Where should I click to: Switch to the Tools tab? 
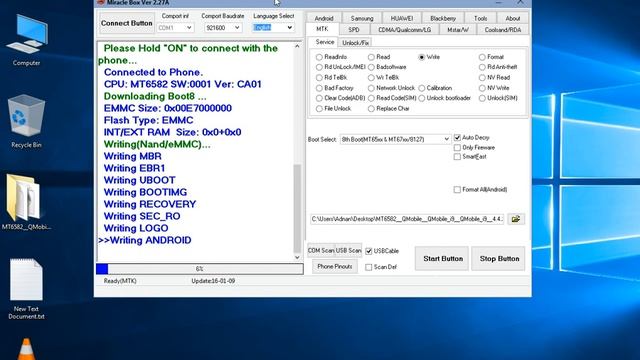(x=480, y=18)
